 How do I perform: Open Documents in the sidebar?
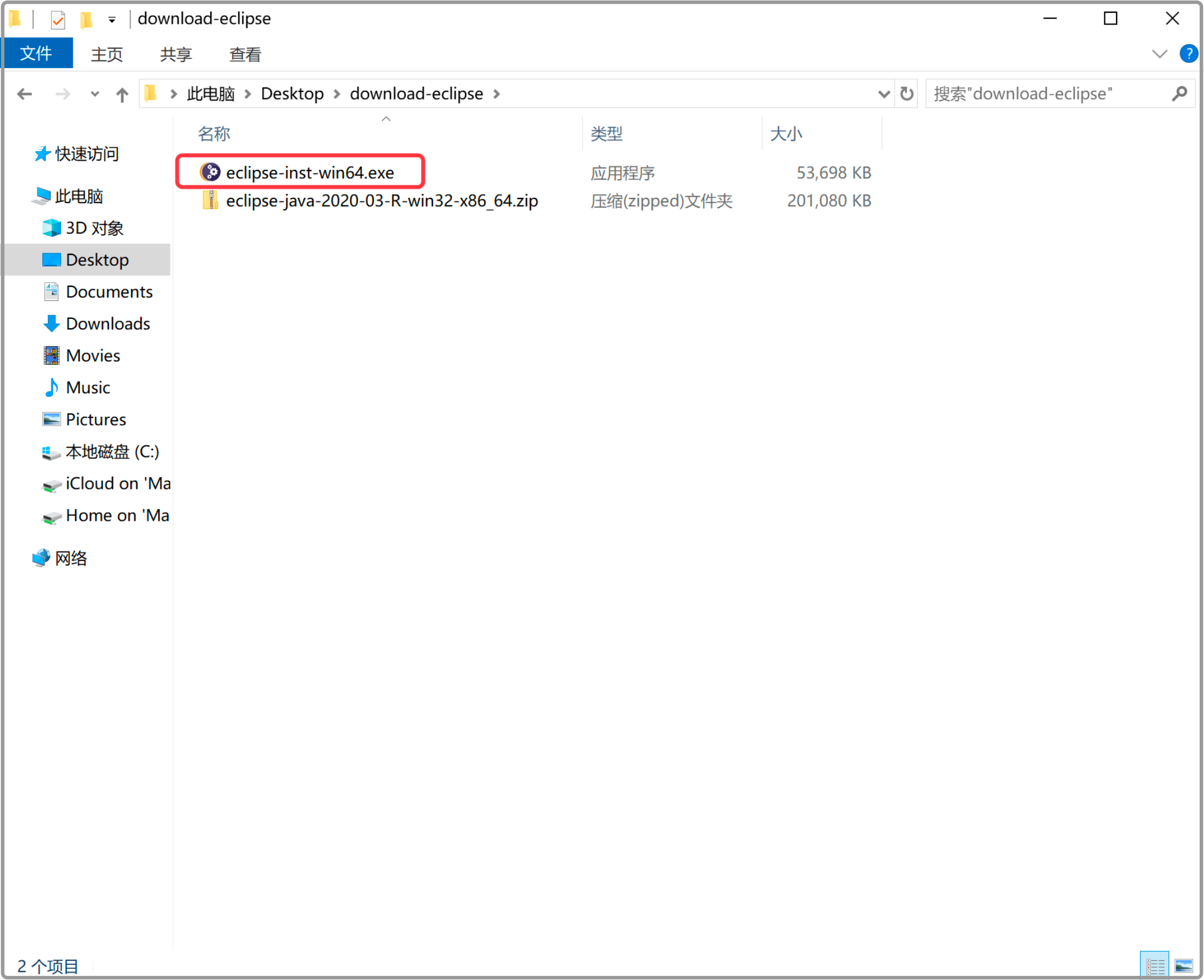coord(109,292)
